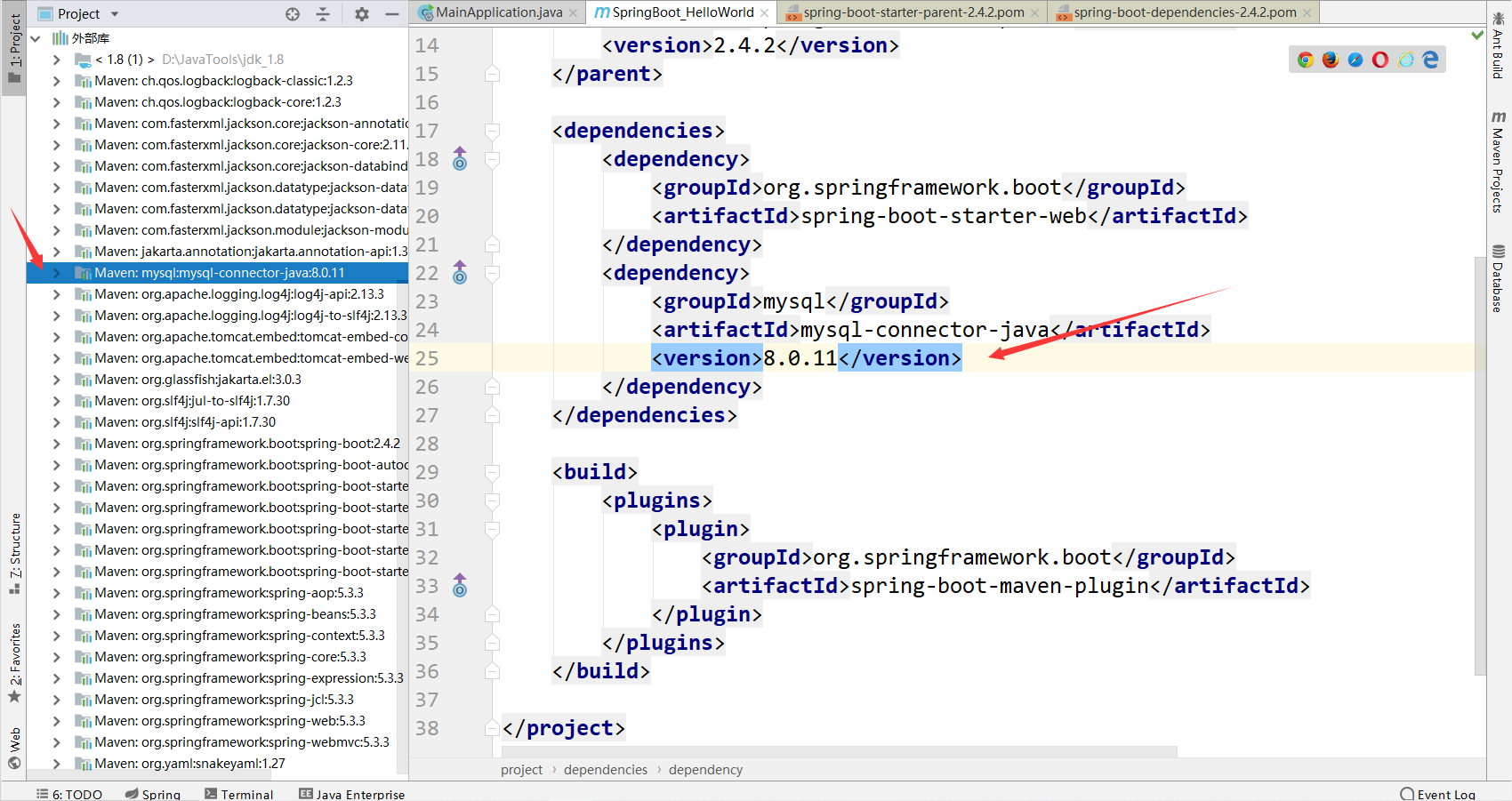
Task: Fold the build block at line 29
Action: [492, 472]
